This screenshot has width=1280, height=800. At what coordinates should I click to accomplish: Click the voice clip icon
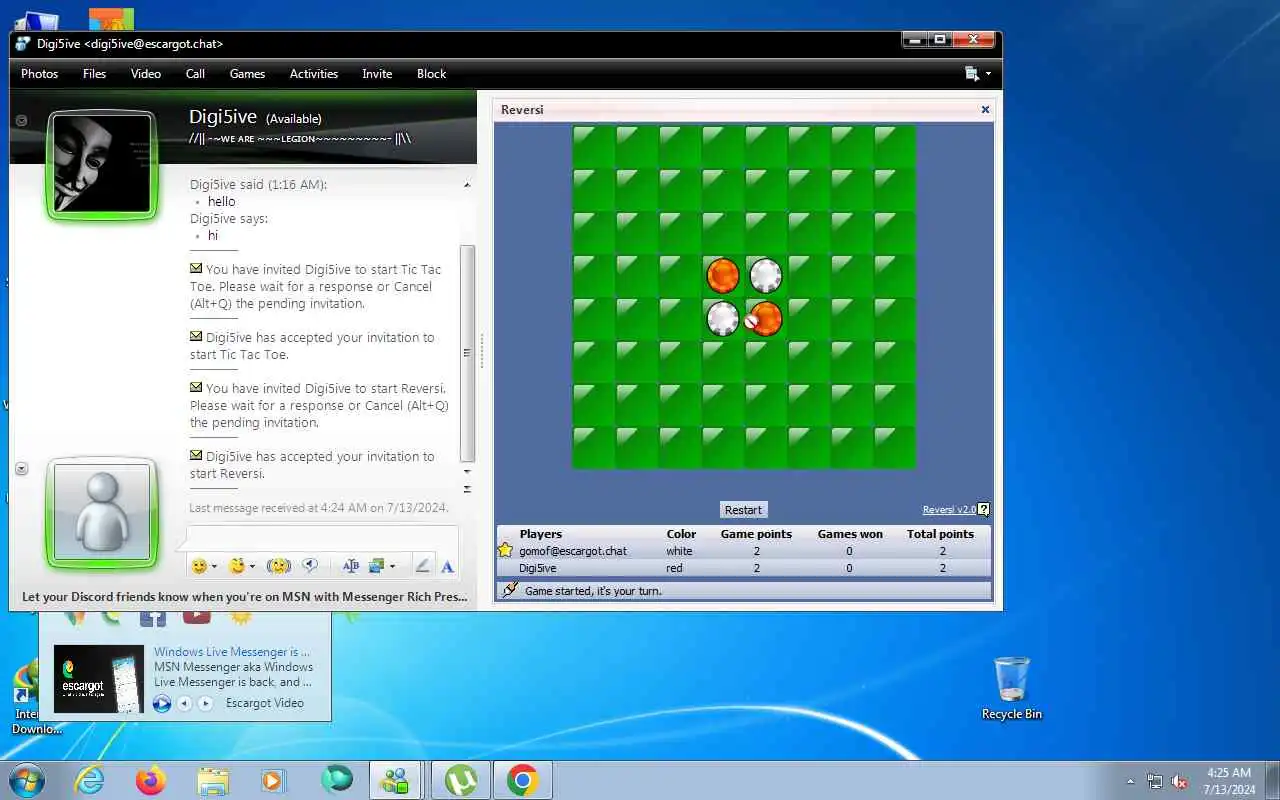pyautogui.click(x=310, y=566)
